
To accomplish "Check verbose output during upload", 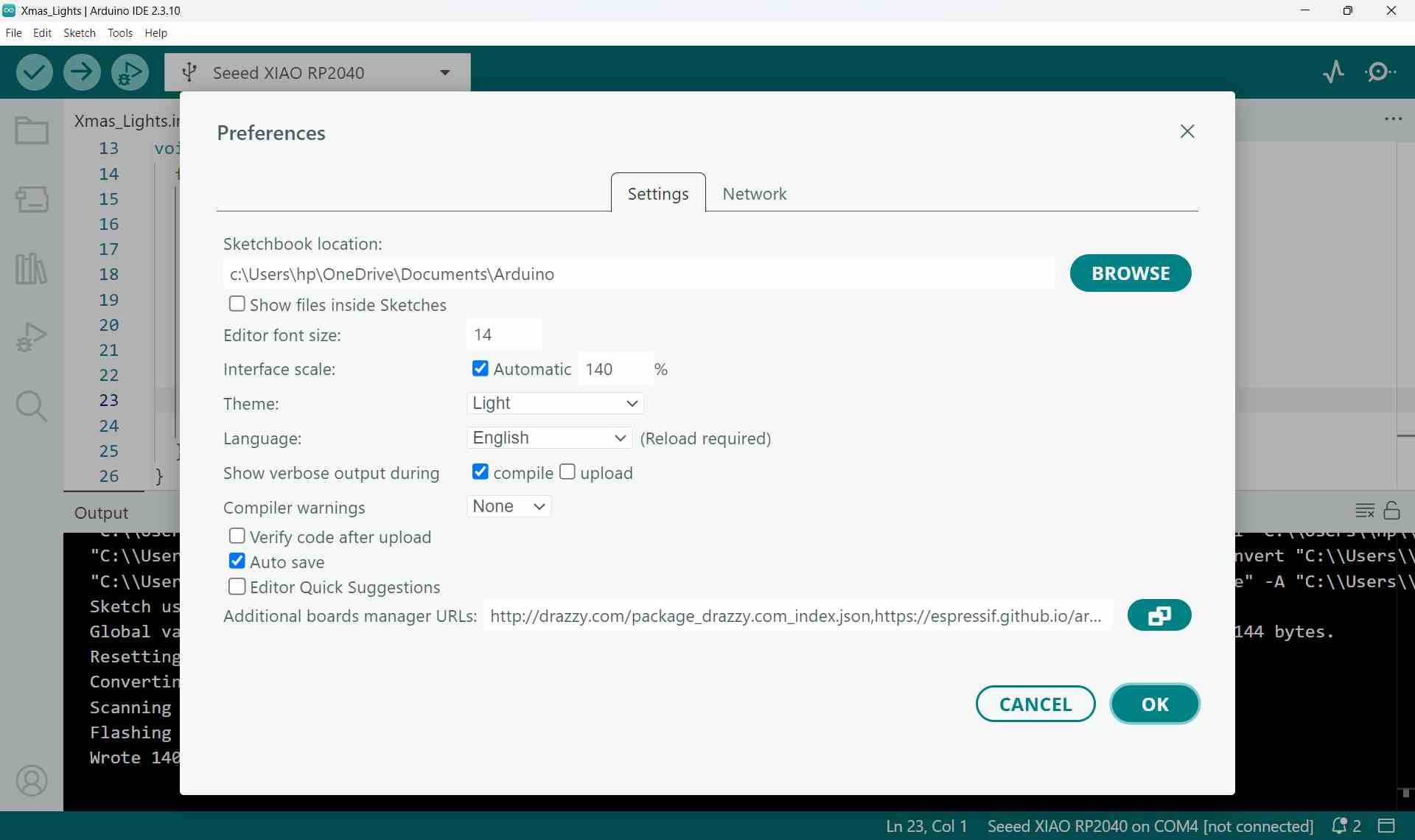I will click(x=567, y=472).
